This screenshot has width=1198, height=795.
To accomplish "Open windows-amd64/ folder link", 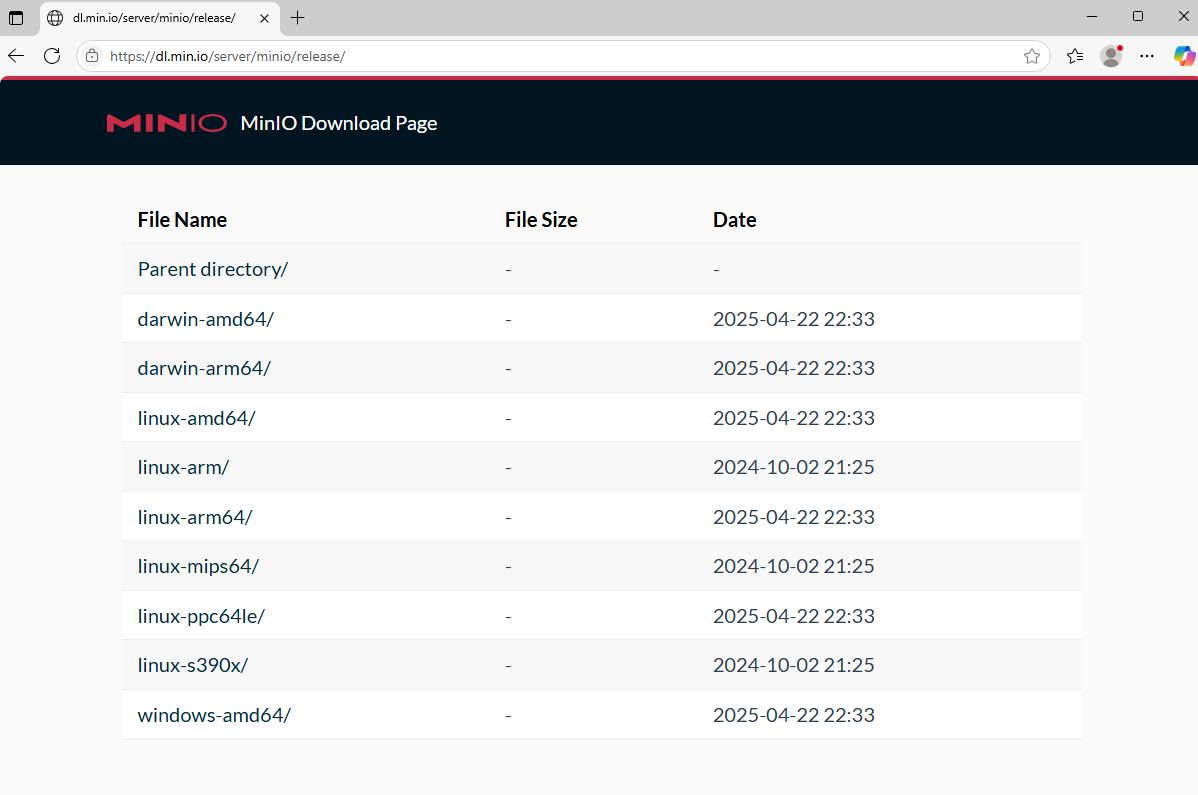I will 214,715.
